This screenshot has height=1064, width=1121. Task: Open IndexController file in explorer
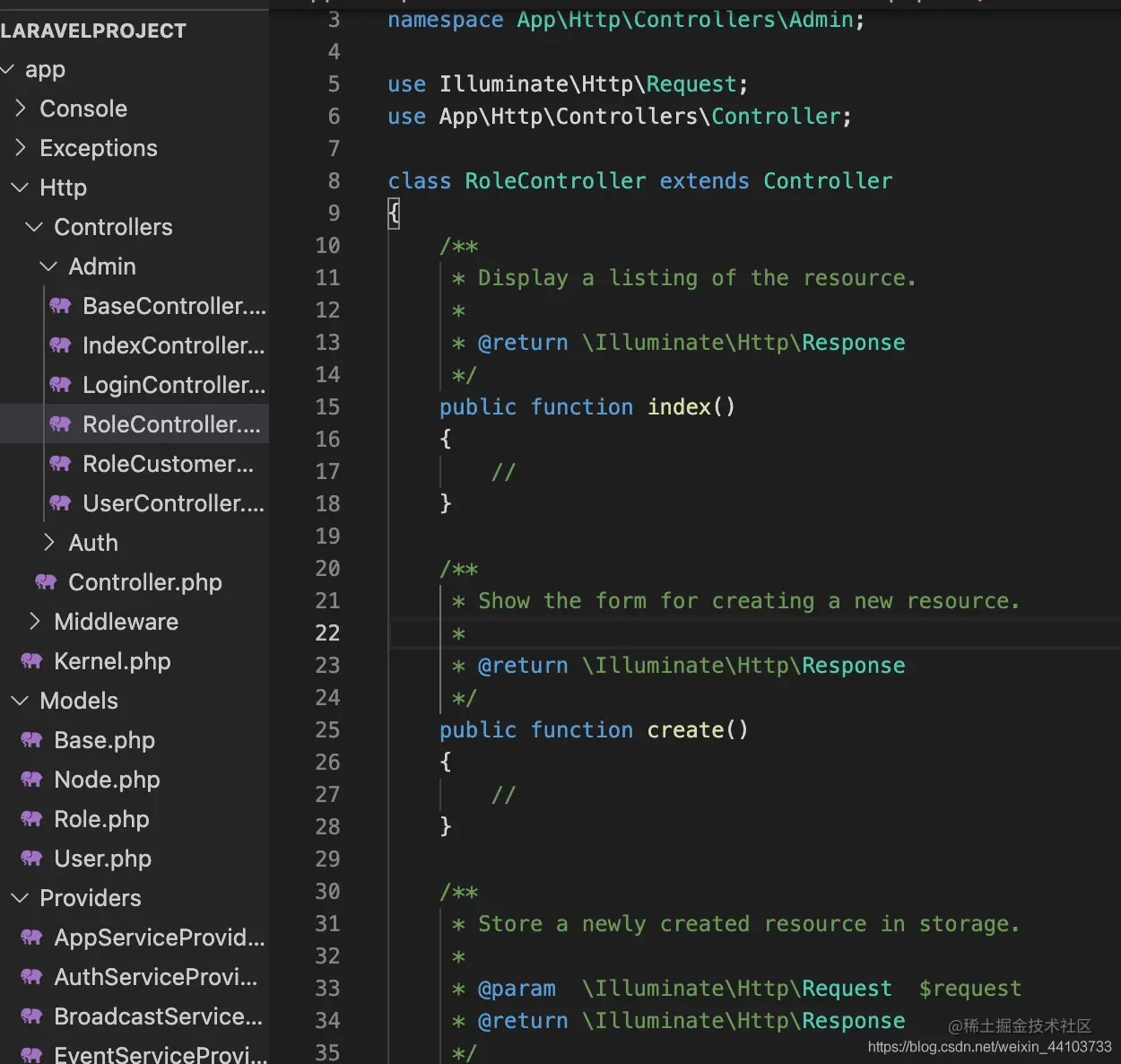click(135, 345)
